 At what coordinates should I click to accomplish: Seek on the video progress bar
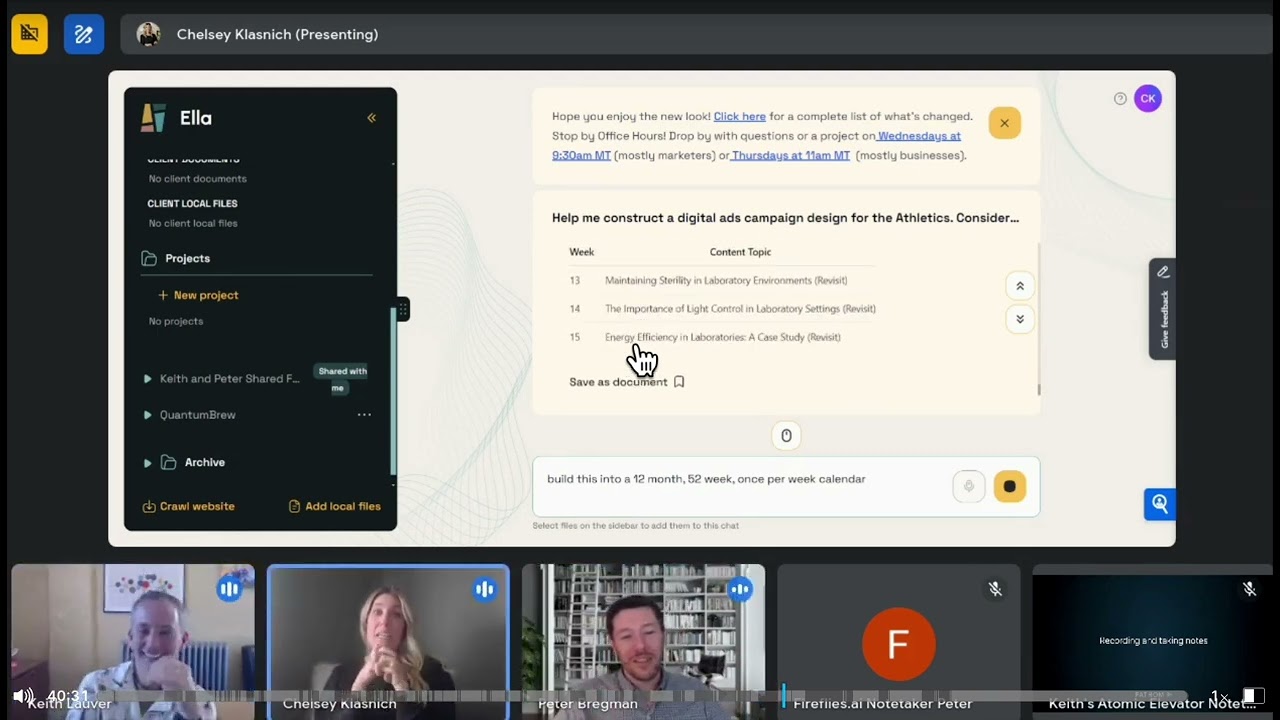pyautogui.click(x=640, y=696)
